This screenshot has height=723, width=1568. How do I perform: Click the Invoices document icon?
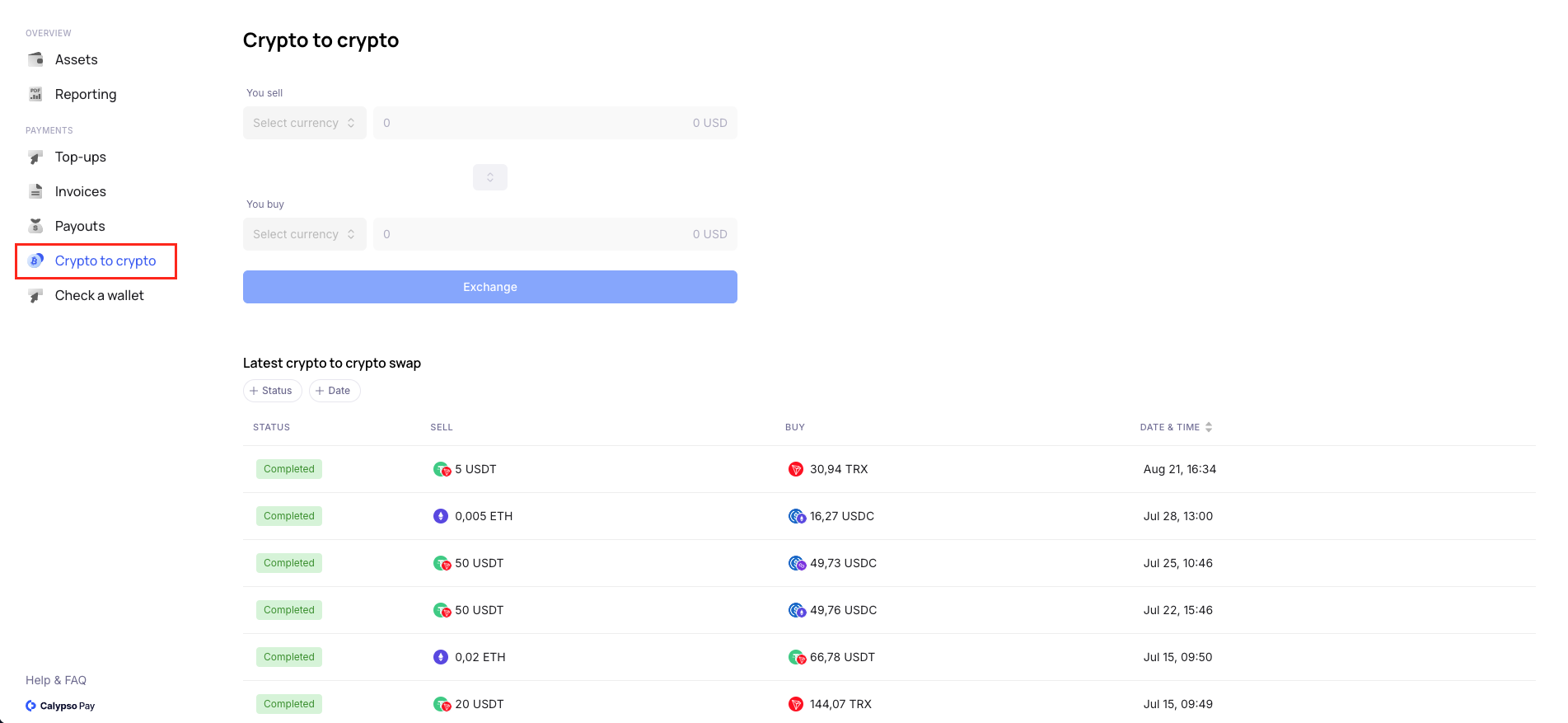[35, 191]
